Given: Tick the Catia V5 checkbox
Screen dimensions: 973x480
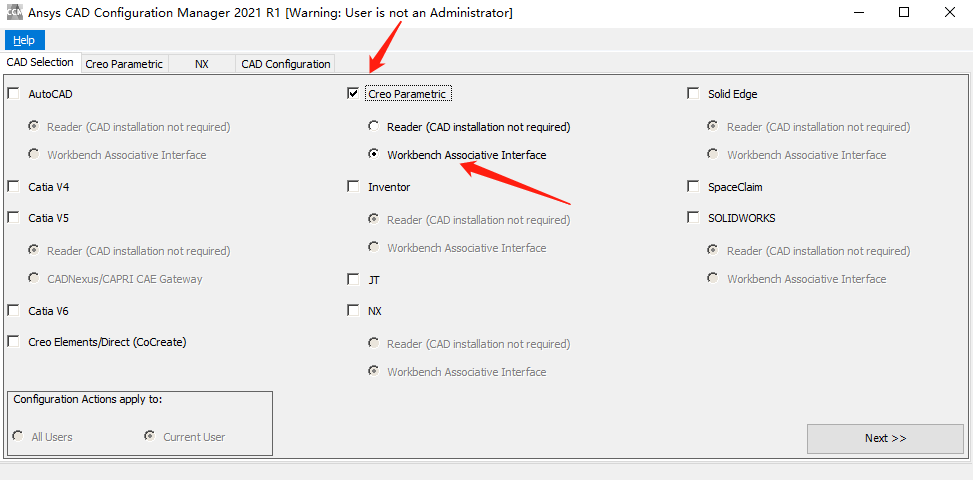Looking at the screenshot, I should (13, 218).
